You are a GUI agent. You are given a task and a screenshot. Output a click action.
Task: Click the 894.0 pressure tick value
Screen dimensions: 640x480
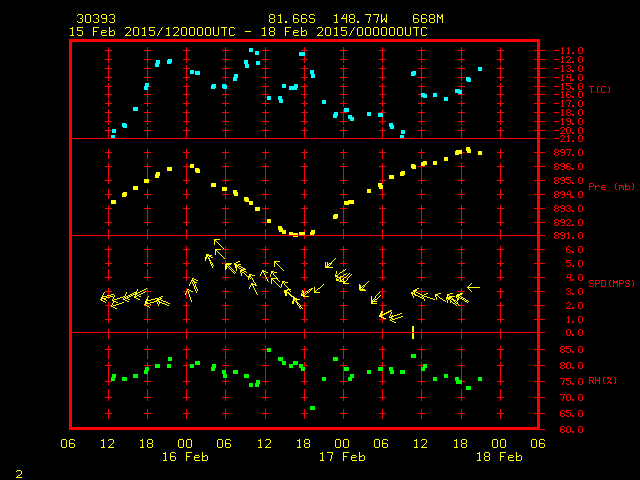[569, 195]
